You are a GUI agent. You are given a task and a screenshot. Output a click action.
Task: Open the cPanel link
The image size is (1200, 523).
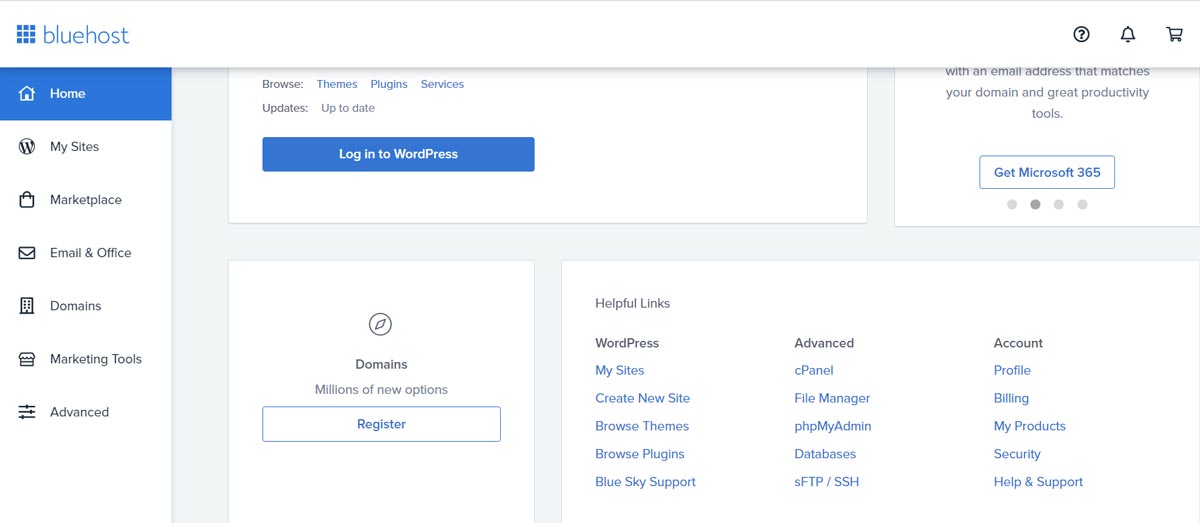(x=815, y=370)
